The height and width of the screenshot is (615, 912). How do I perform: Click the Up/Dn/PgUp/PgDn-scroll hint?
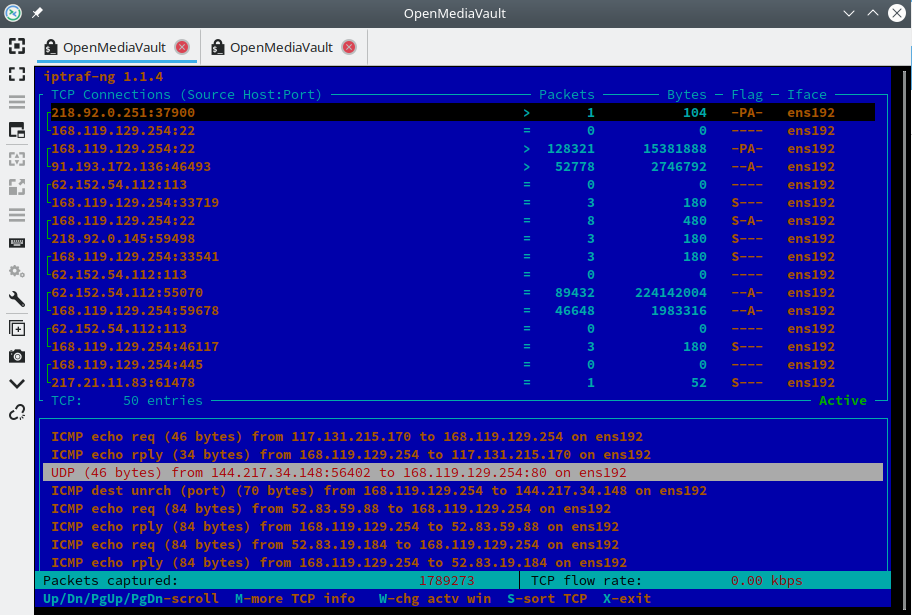pos(131,599)
